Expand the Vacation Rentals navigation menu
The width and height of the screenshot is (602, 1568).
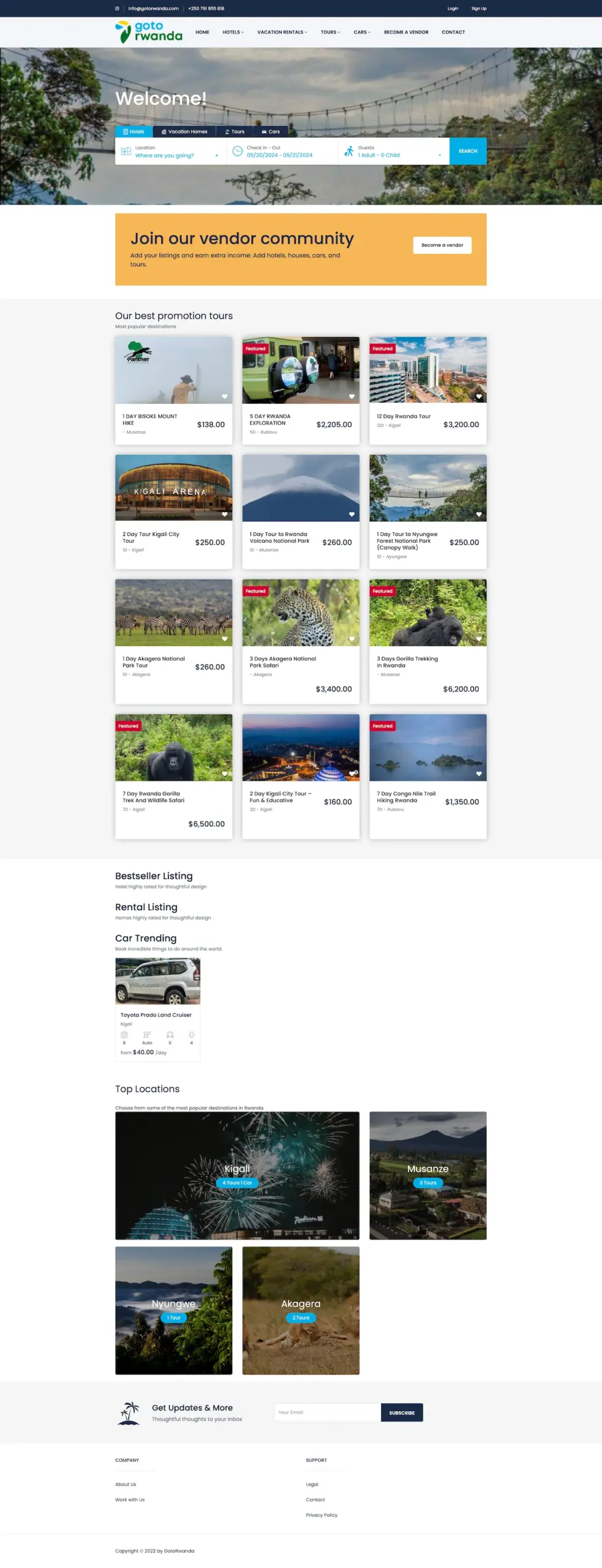point(282,32)
